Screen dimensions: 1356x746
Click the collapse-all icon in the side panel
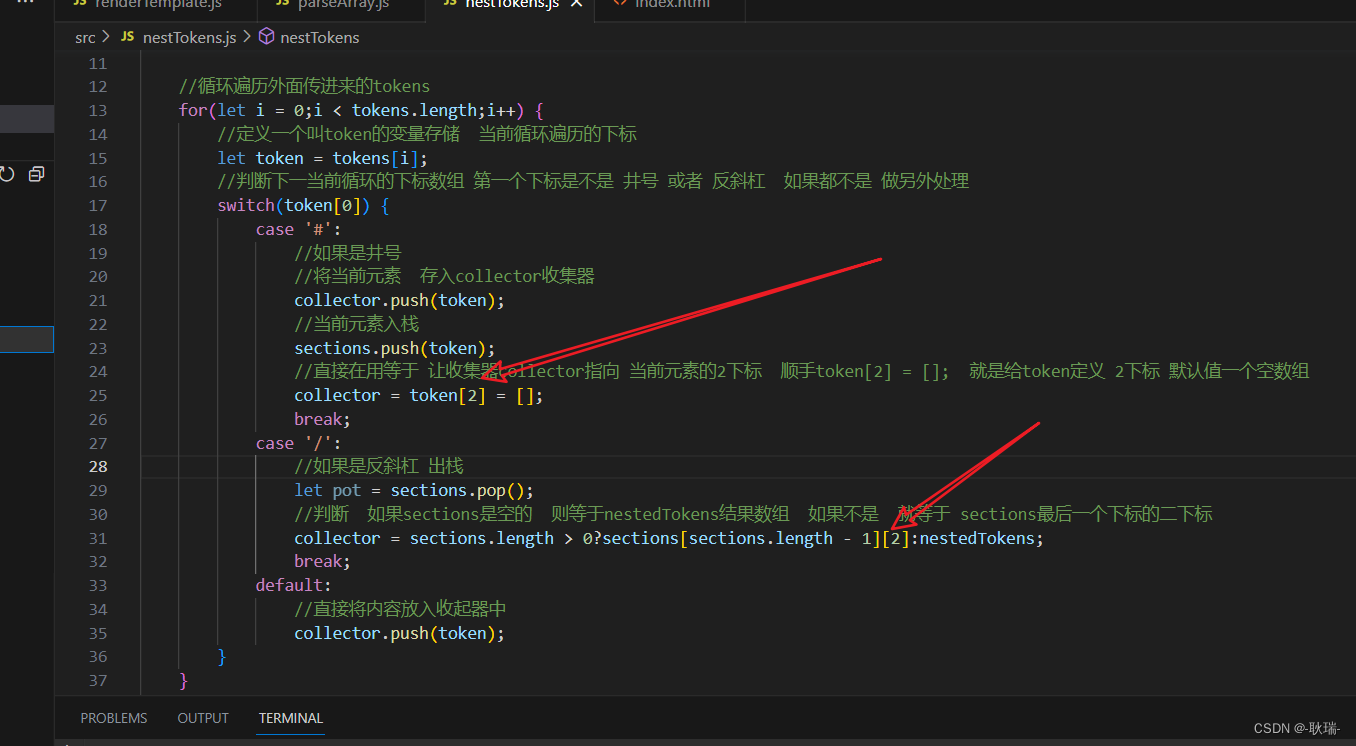tap(37, 174)
